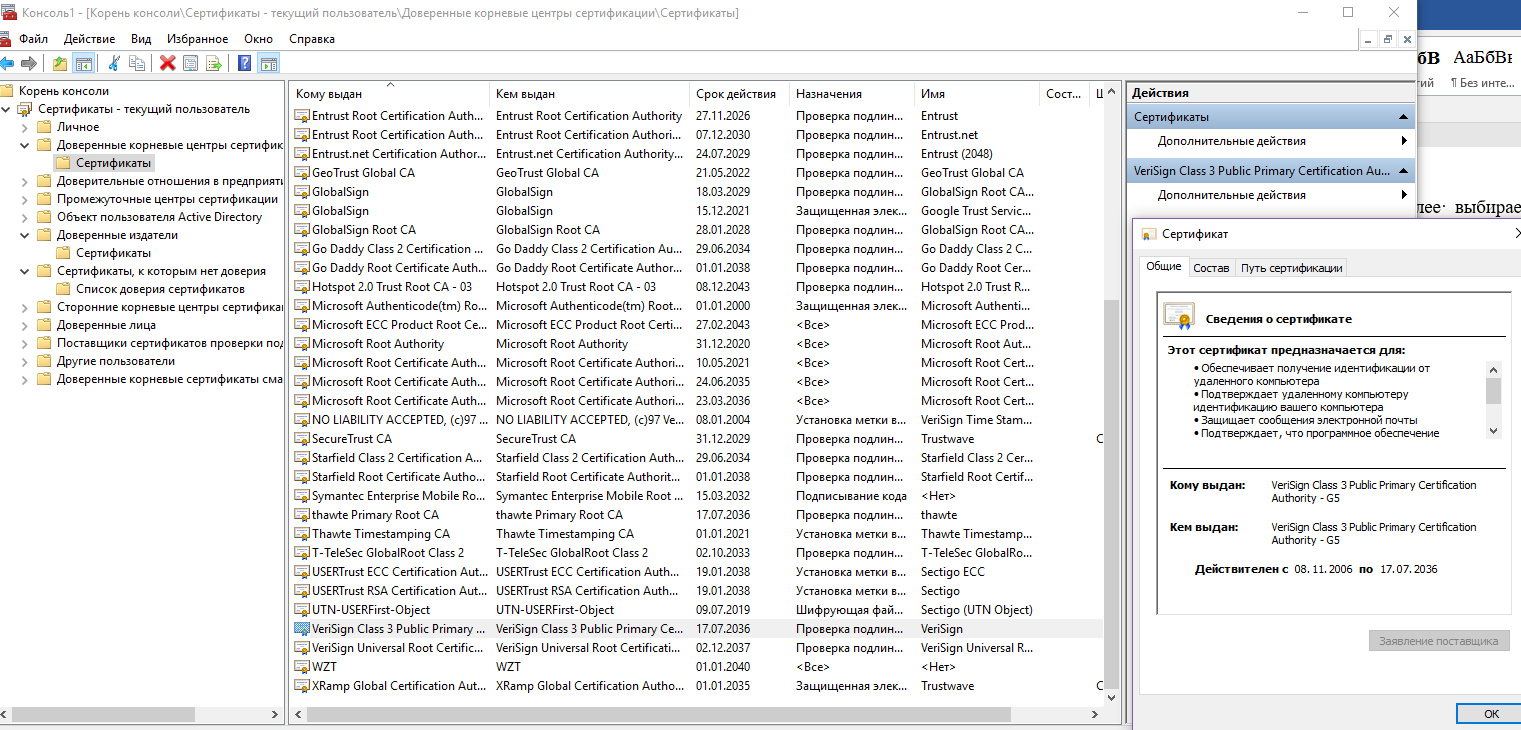Screen dimensions: 1521x730
Task: Expand Промежуточные центры сертификации node
Action: pos(25,199)
